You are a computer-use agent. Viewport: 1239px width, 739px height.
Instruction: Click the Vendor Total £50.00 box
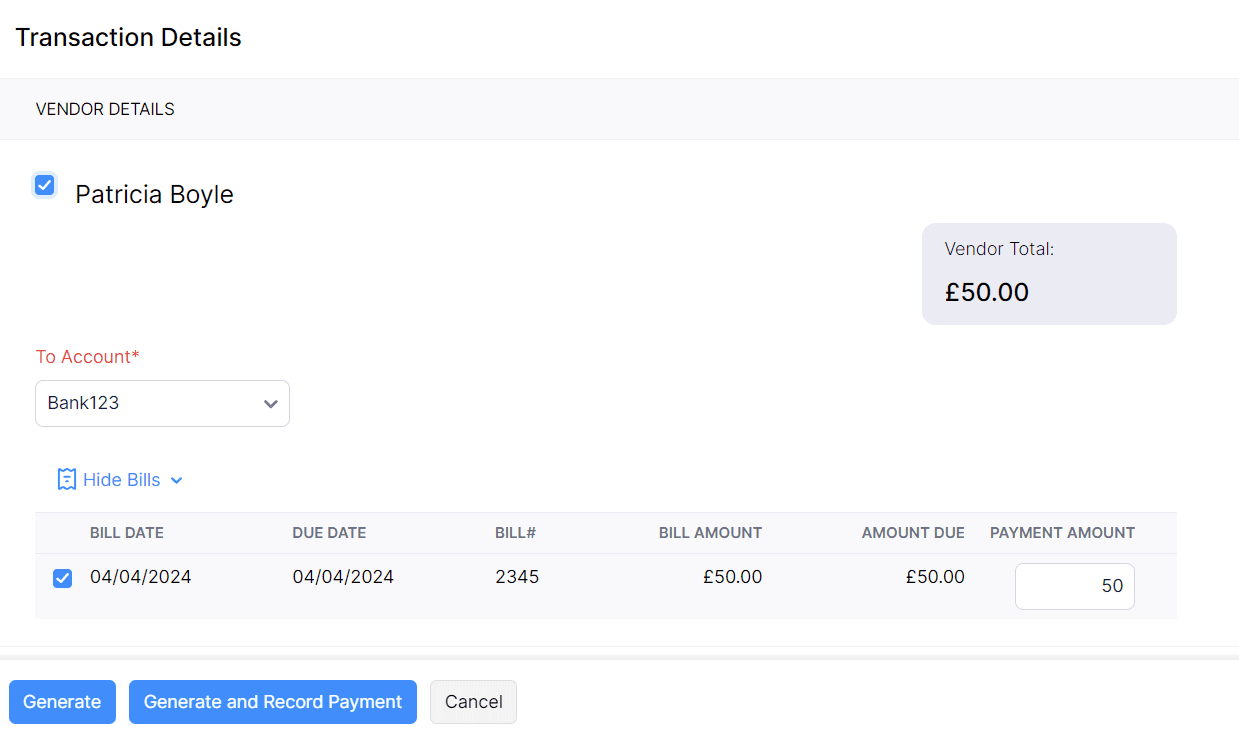[1049, 274]
